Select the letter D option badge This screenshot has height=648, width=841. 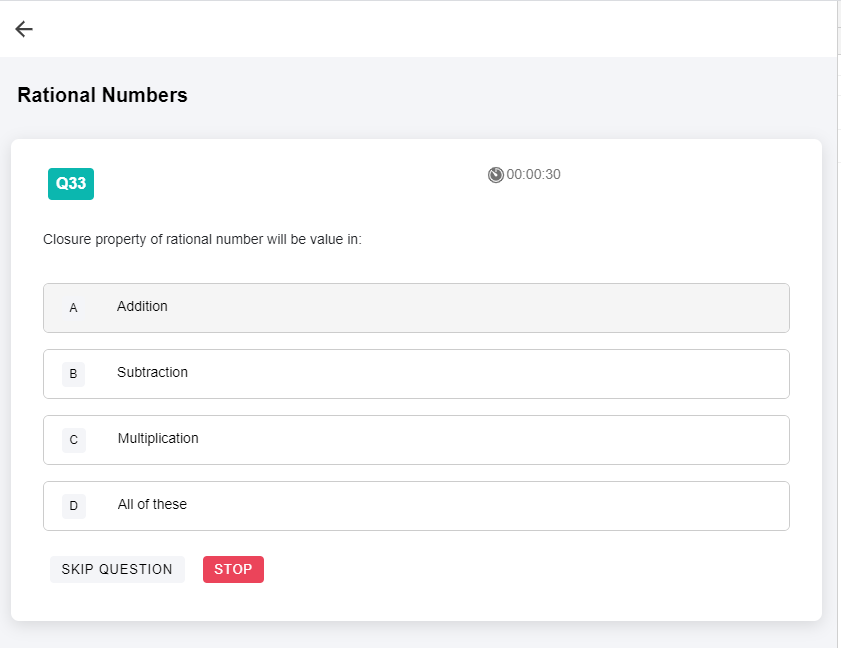point(73,506)
